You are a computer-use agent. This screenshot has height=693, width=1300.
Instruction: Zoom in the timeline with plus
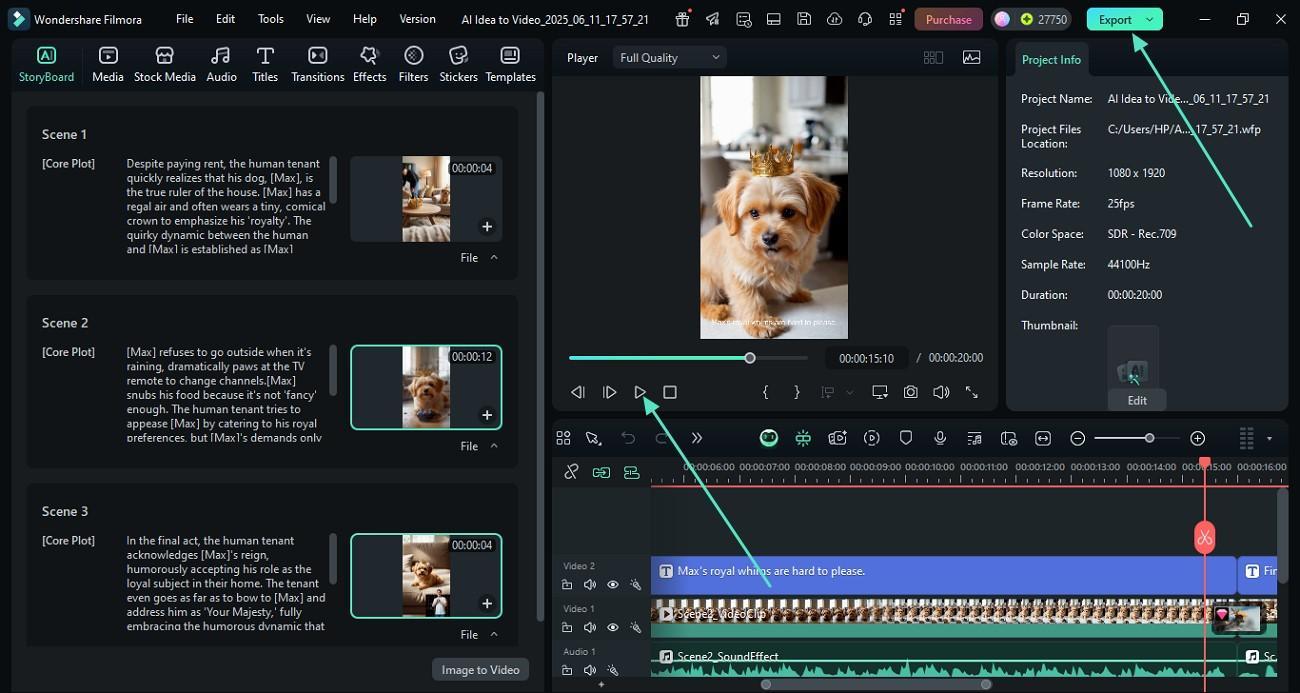pos(1197,438)
